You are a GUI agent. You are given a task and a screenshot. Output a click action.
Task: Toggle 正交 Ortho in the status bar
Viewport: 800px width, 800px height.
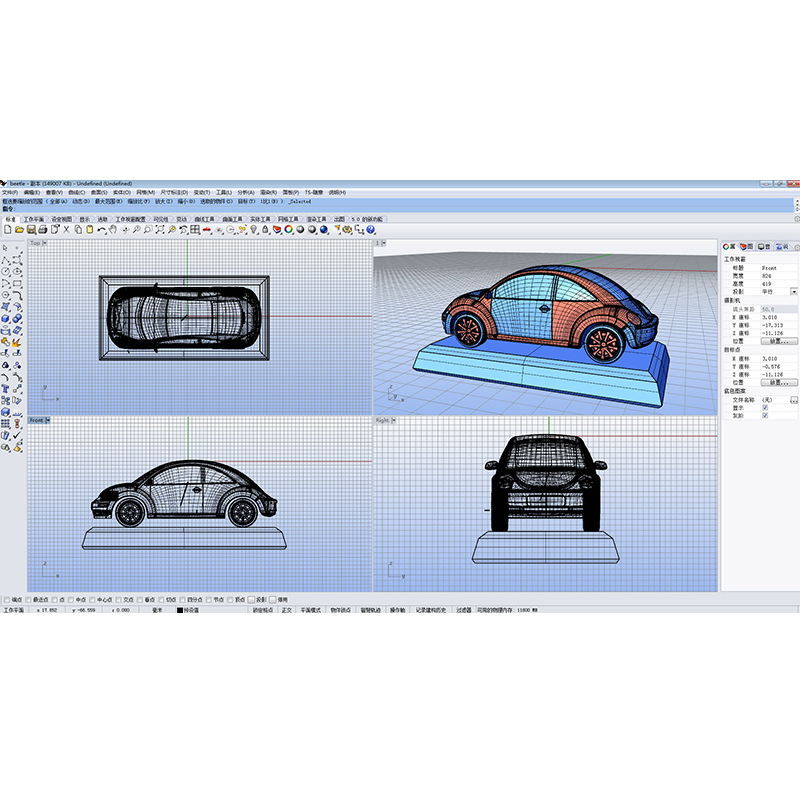[287, 610]
